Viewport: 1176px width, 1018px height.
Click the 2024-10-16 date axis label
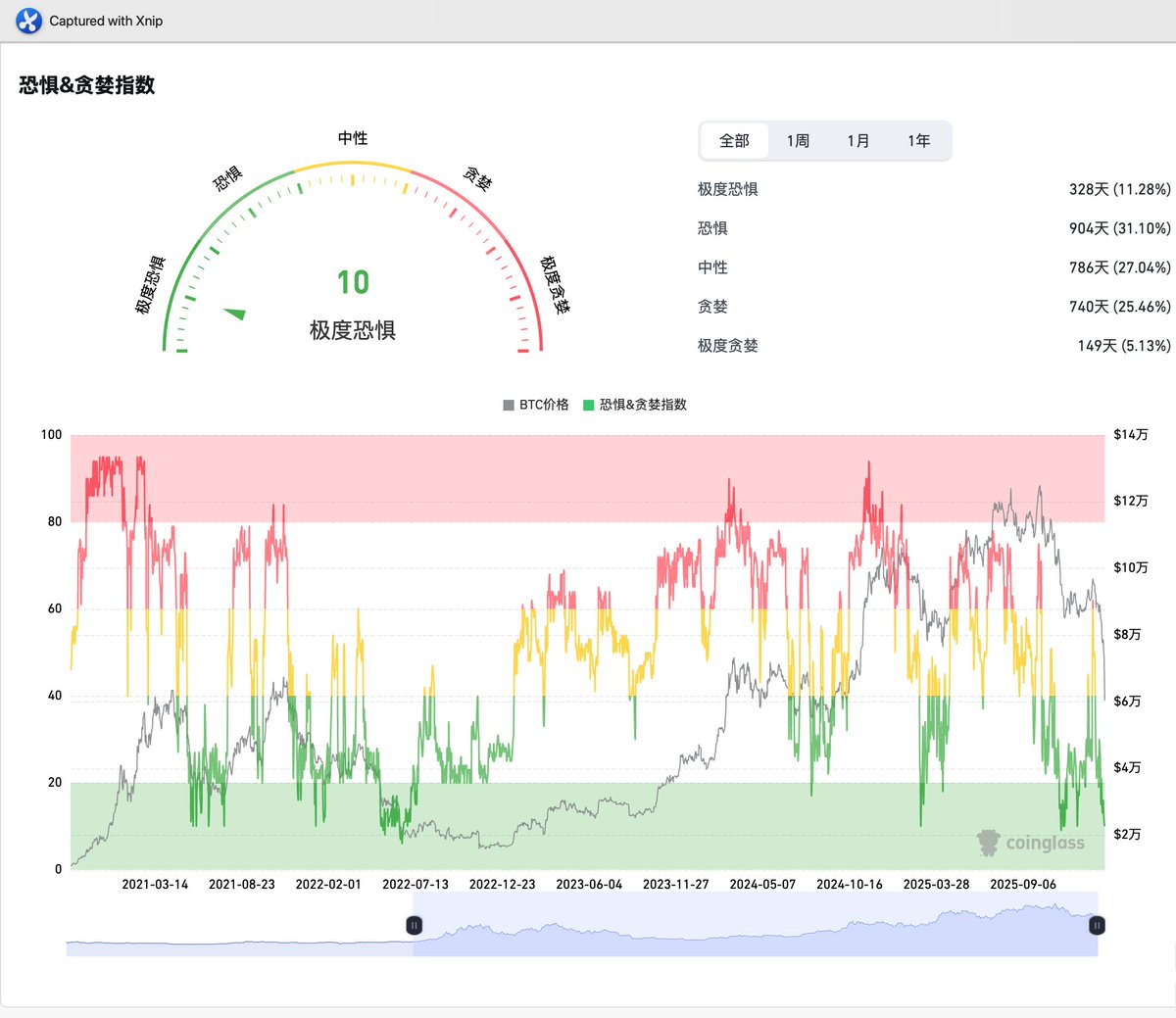coord(850,884)
